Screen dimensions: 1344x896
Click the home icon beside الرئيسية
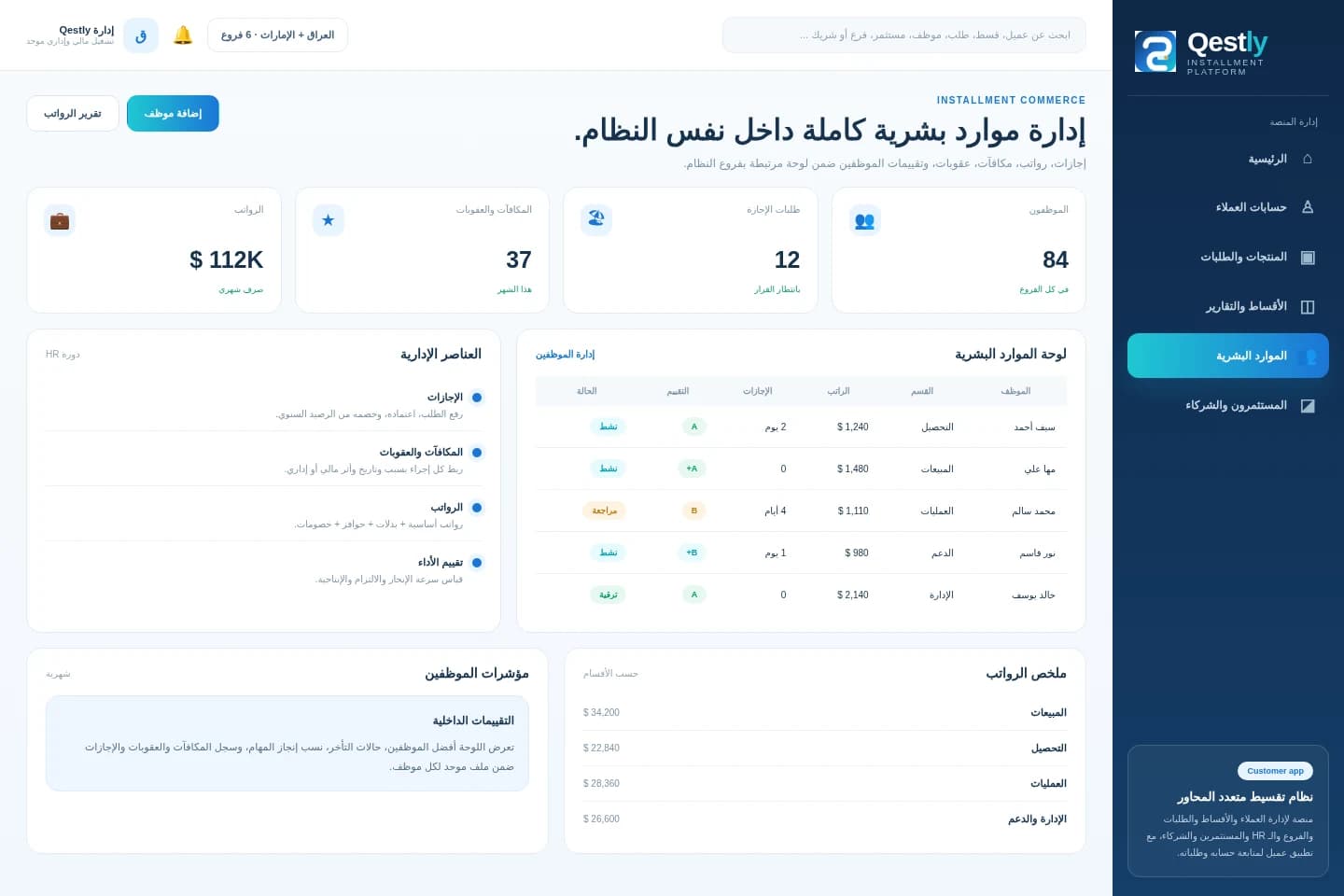pyautogui.click(x=1308, y=159)
